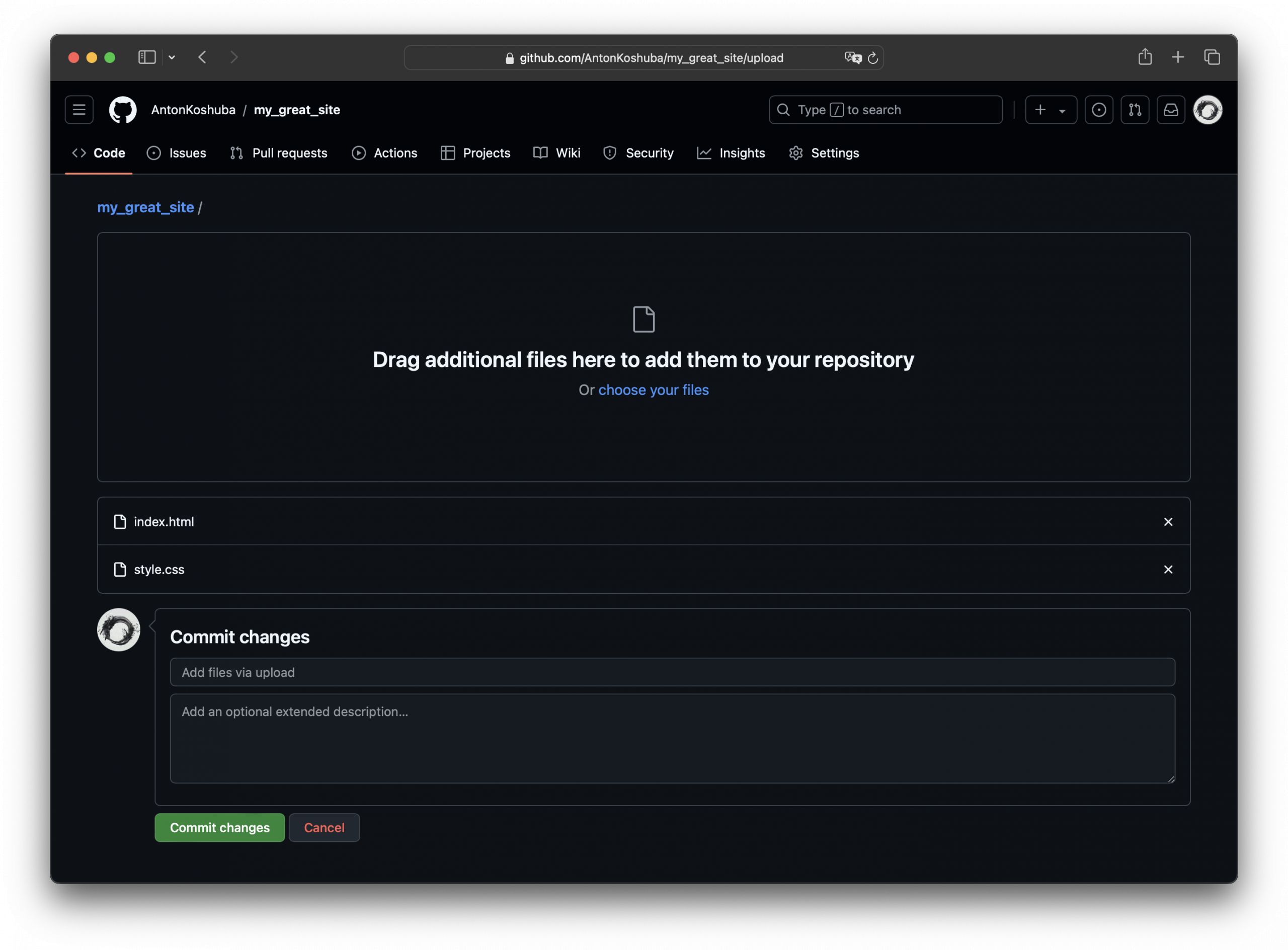The width and height of the screenshot is (1288, 950).
Task: Remove style.css from the upload list
Action: (1168, 569)
